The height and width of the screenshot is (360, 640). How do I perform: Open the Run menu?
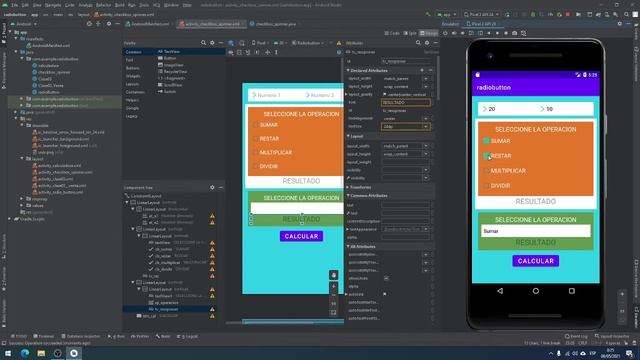click(x=131, y=5)
